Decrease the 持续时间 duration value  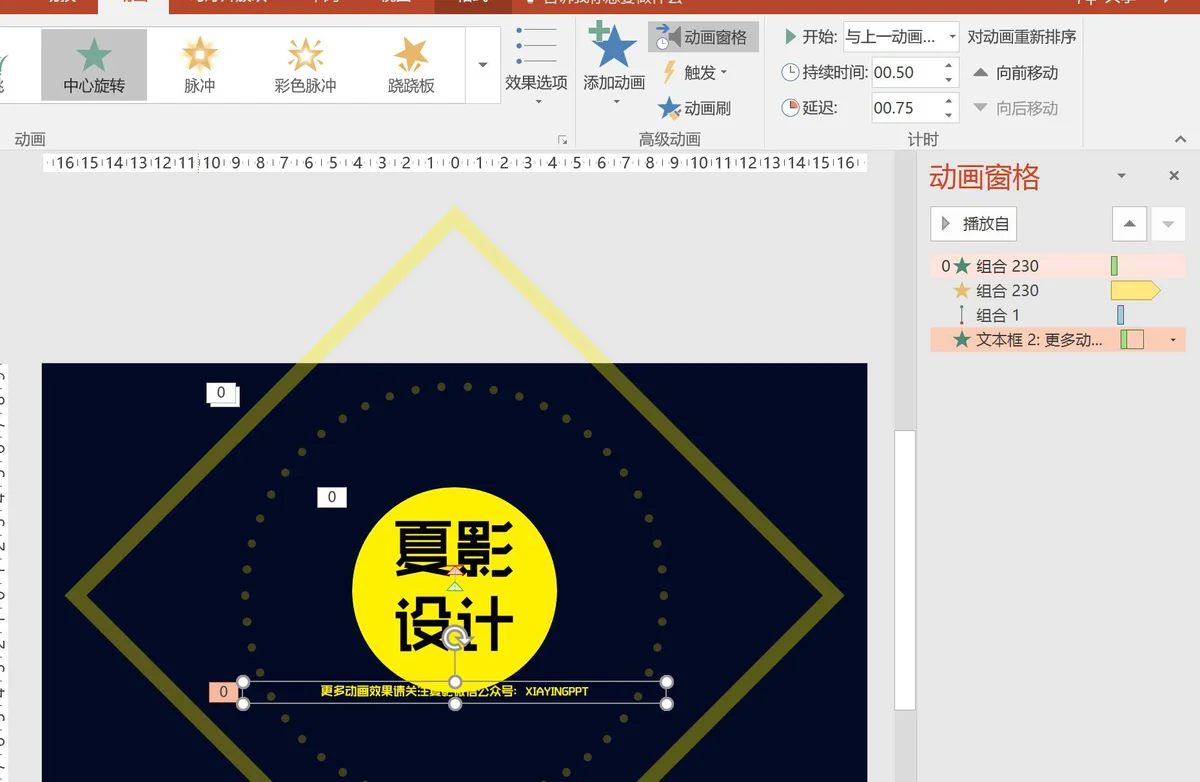[x=949, y=79]
